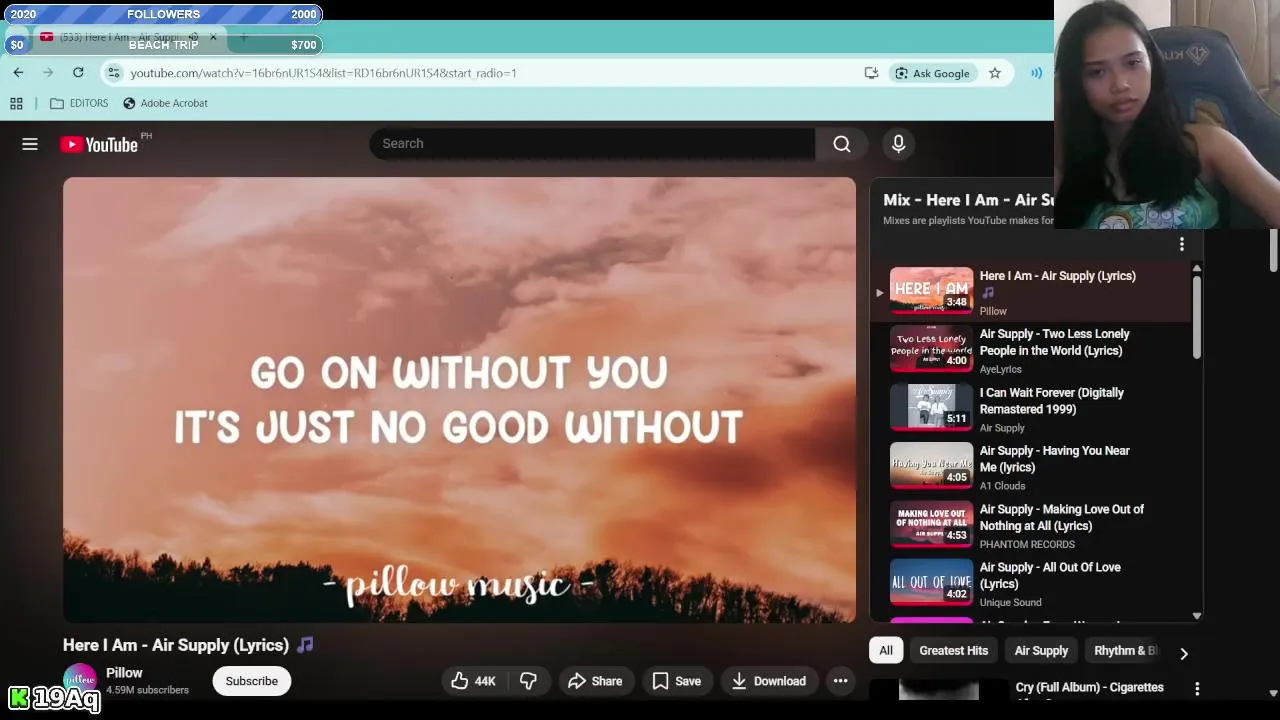1280x720 pixels.
Task: Select the Rhythm & Blues filter chip
Action: [x=1126, y=650]
